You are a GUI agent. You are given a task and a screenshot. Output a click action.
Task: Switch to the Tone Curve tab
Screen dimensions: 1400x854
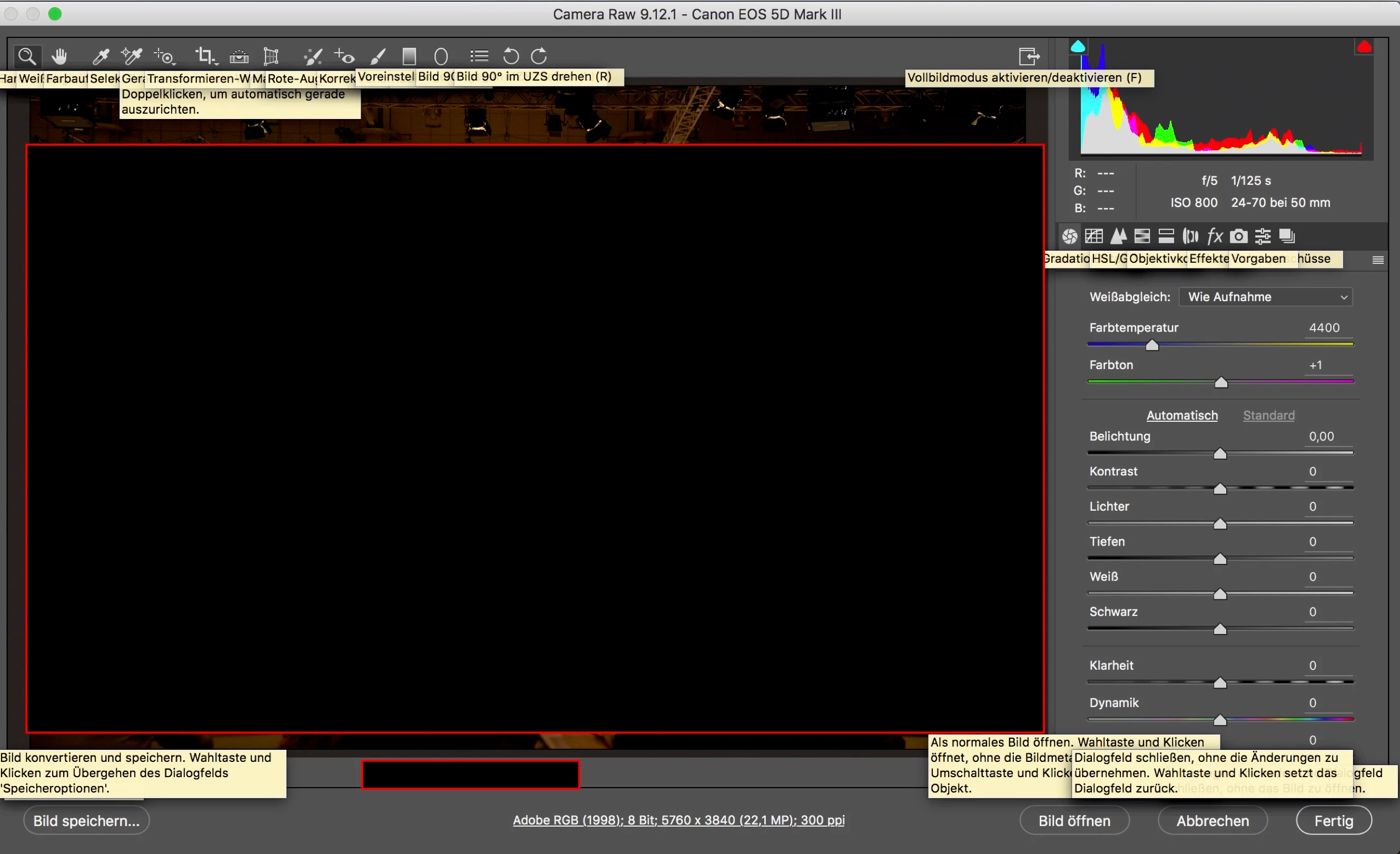click(x=1094, y=236)
